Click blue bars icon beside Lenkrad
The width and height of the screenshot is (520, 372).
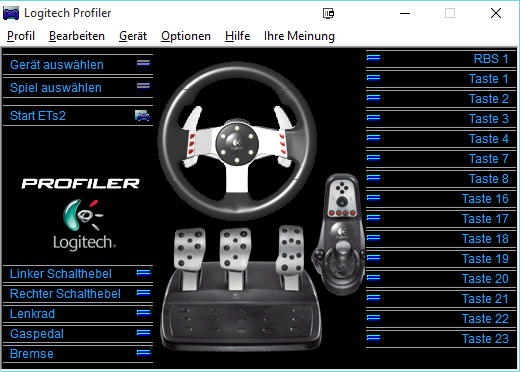click(x=143, y=313)
